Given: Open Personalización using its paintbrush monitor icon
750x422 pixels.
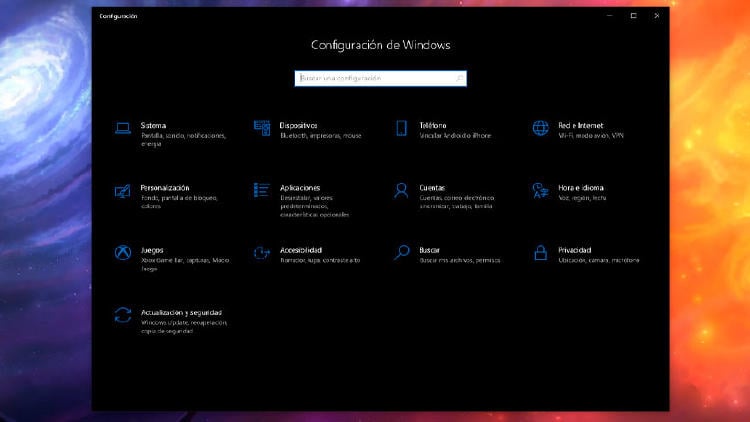Looking at the screenshot, I should 122,190.
